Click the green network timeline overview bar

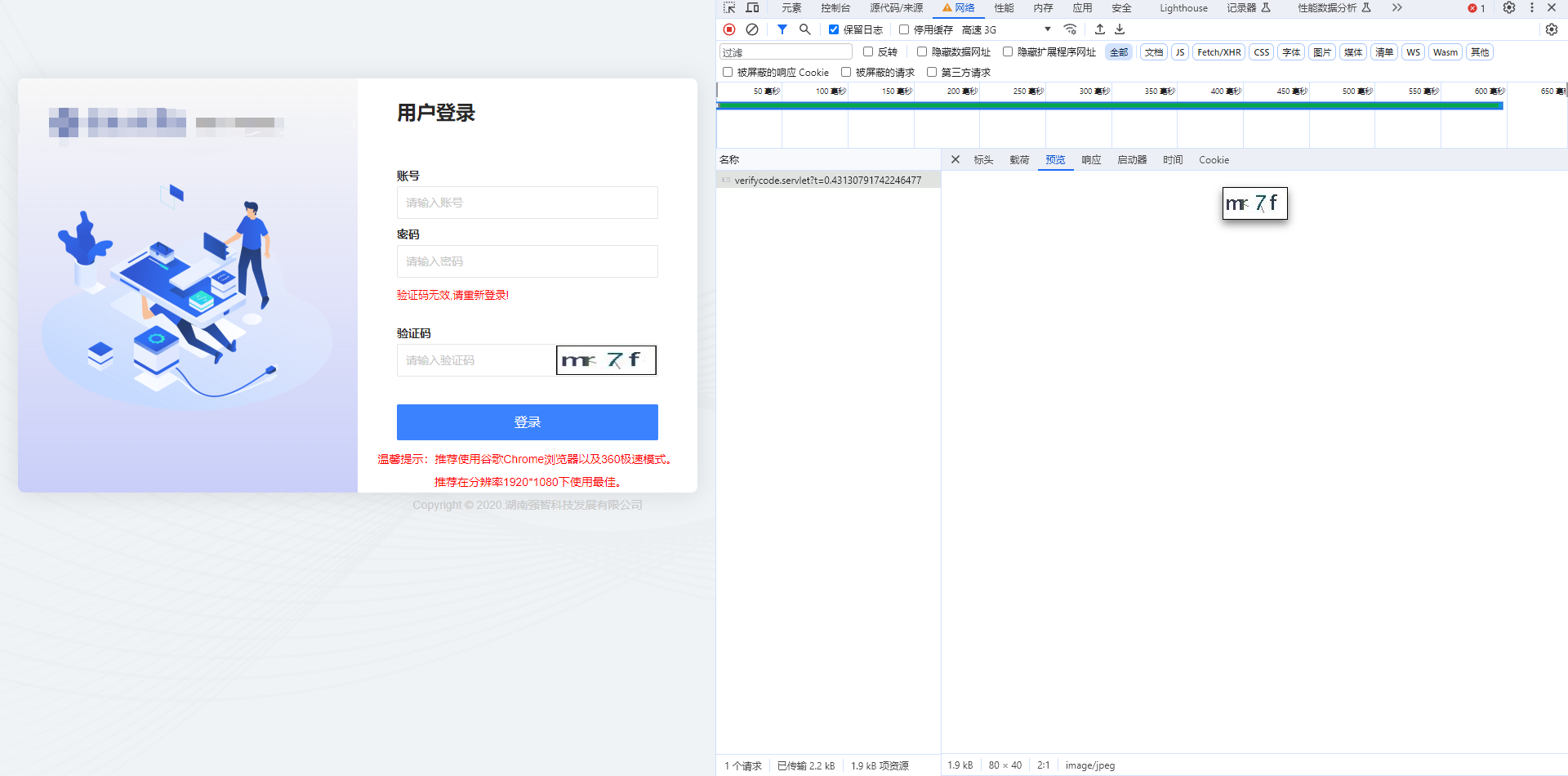pyautogui.click(x=1110, y=105)
